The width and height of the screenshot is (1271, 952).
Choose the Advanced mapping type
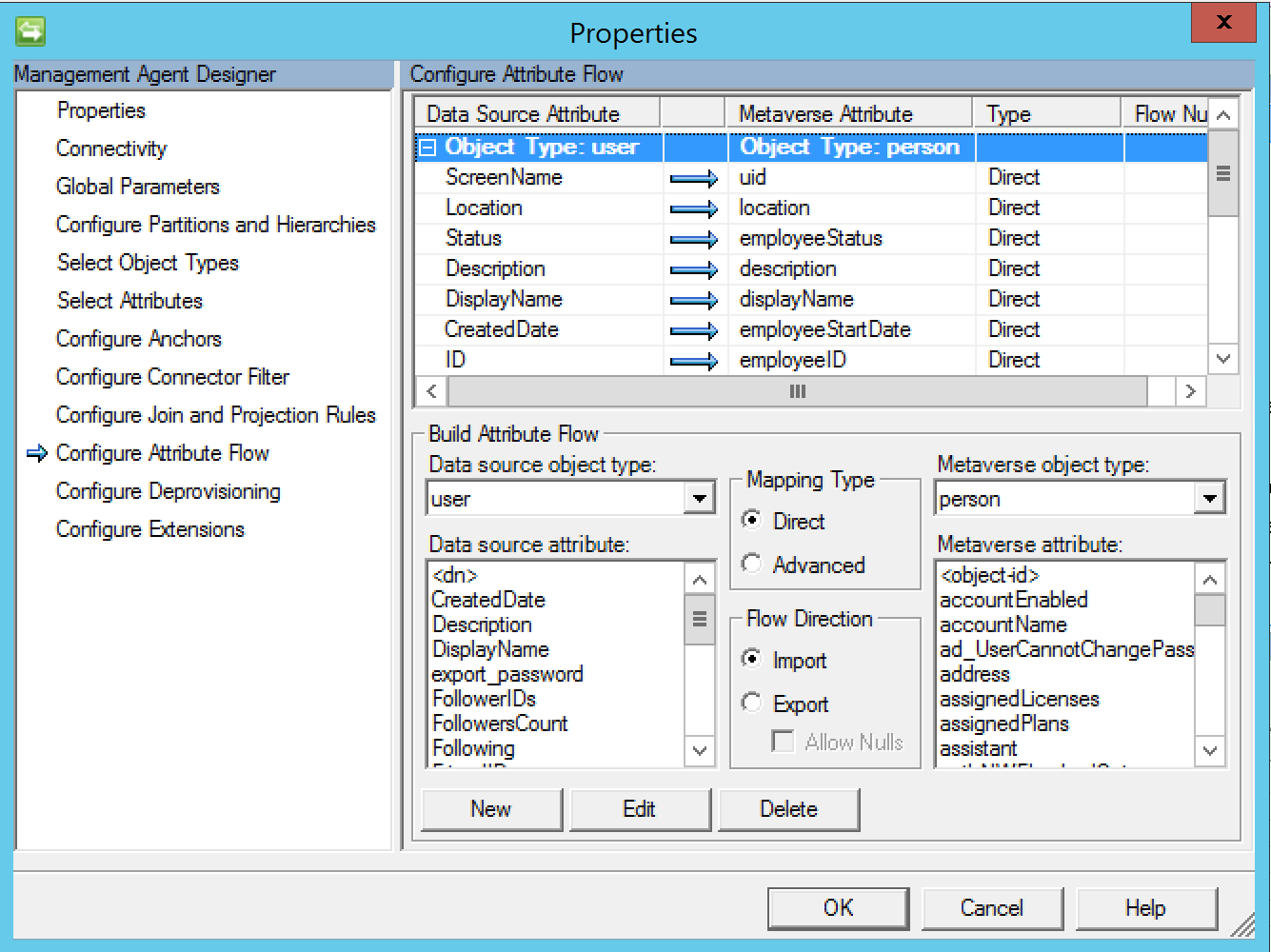click(x=752, y=565)
